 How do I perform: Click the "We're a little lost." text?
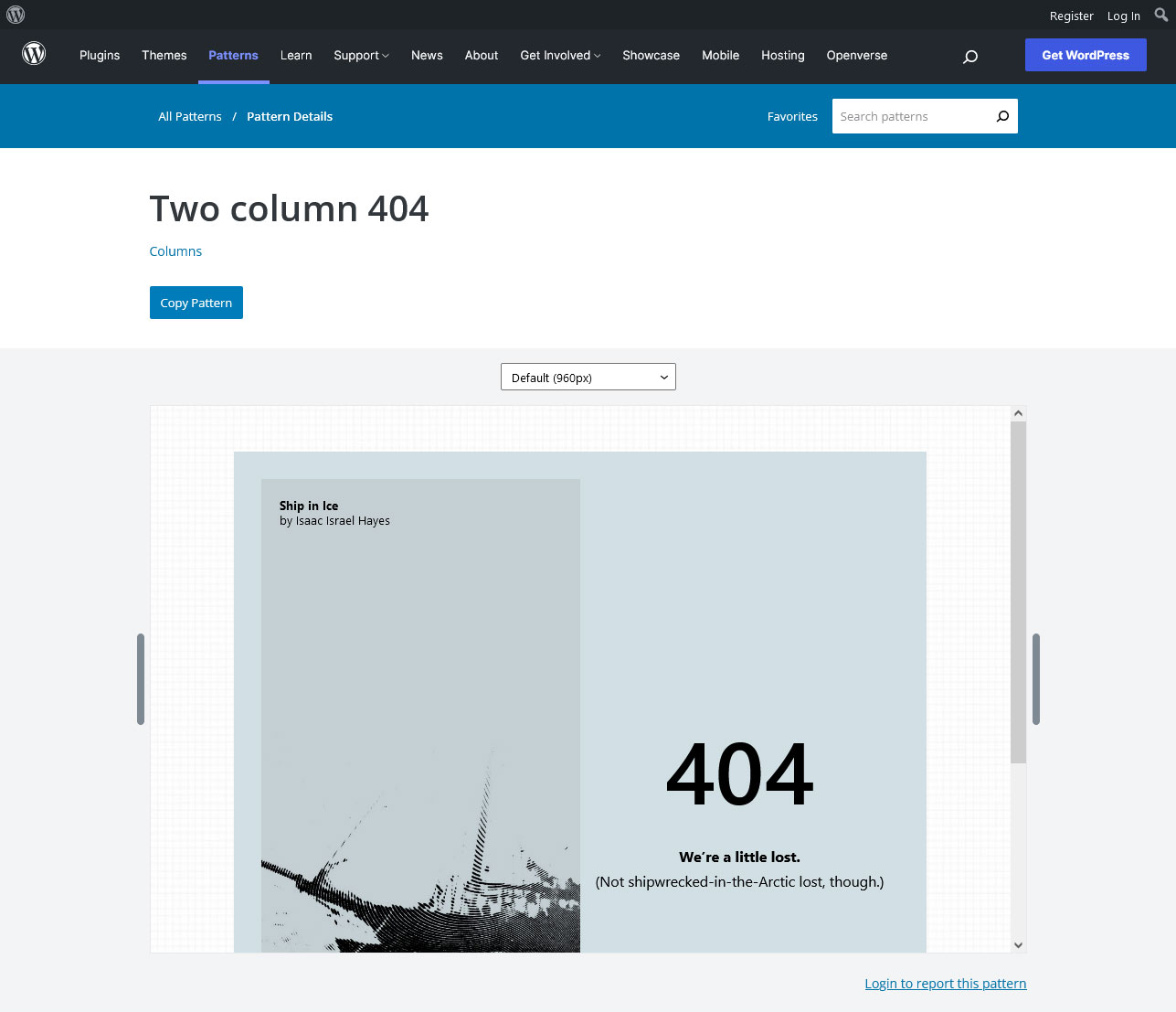[739, 857]
